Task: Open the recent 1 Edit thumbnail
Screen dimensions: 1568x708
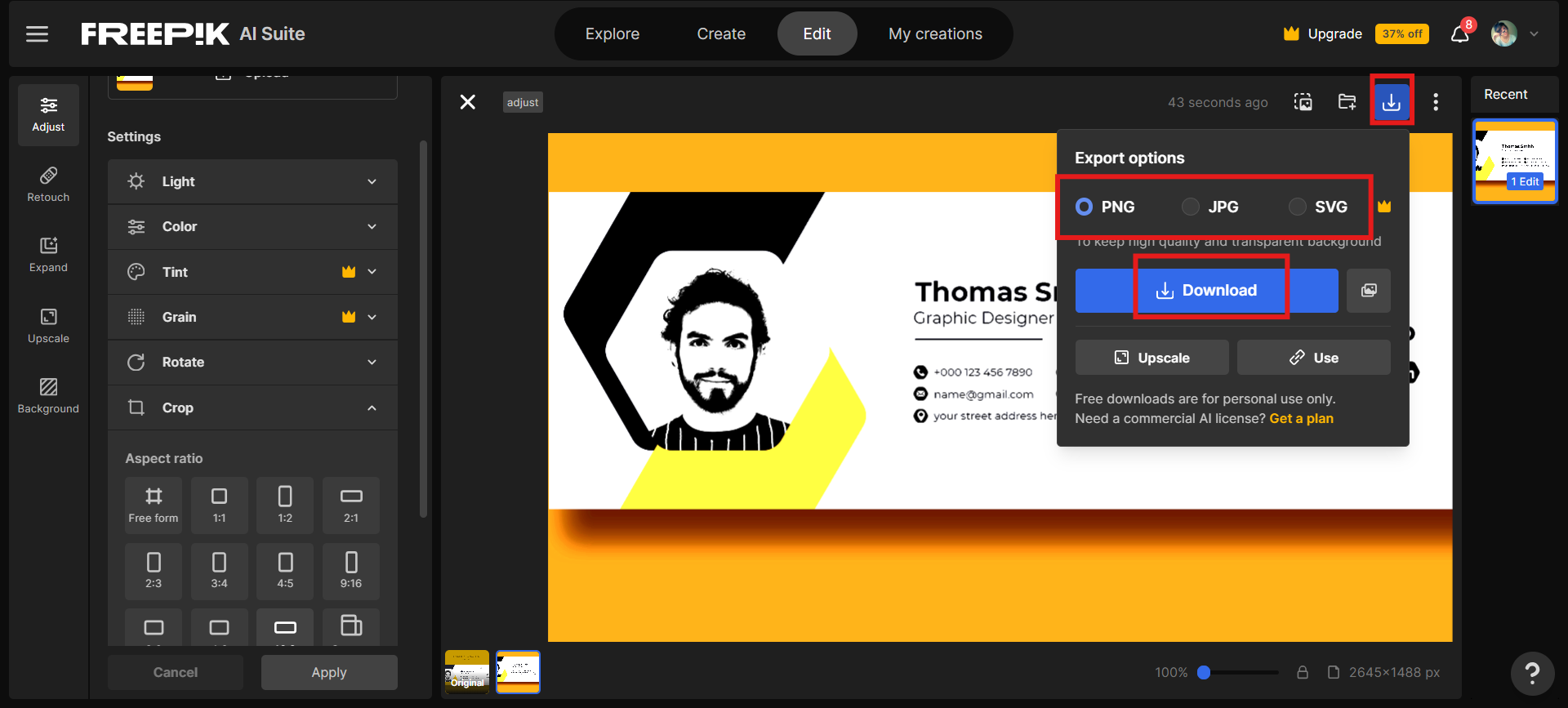Action: pos(1515,161)
